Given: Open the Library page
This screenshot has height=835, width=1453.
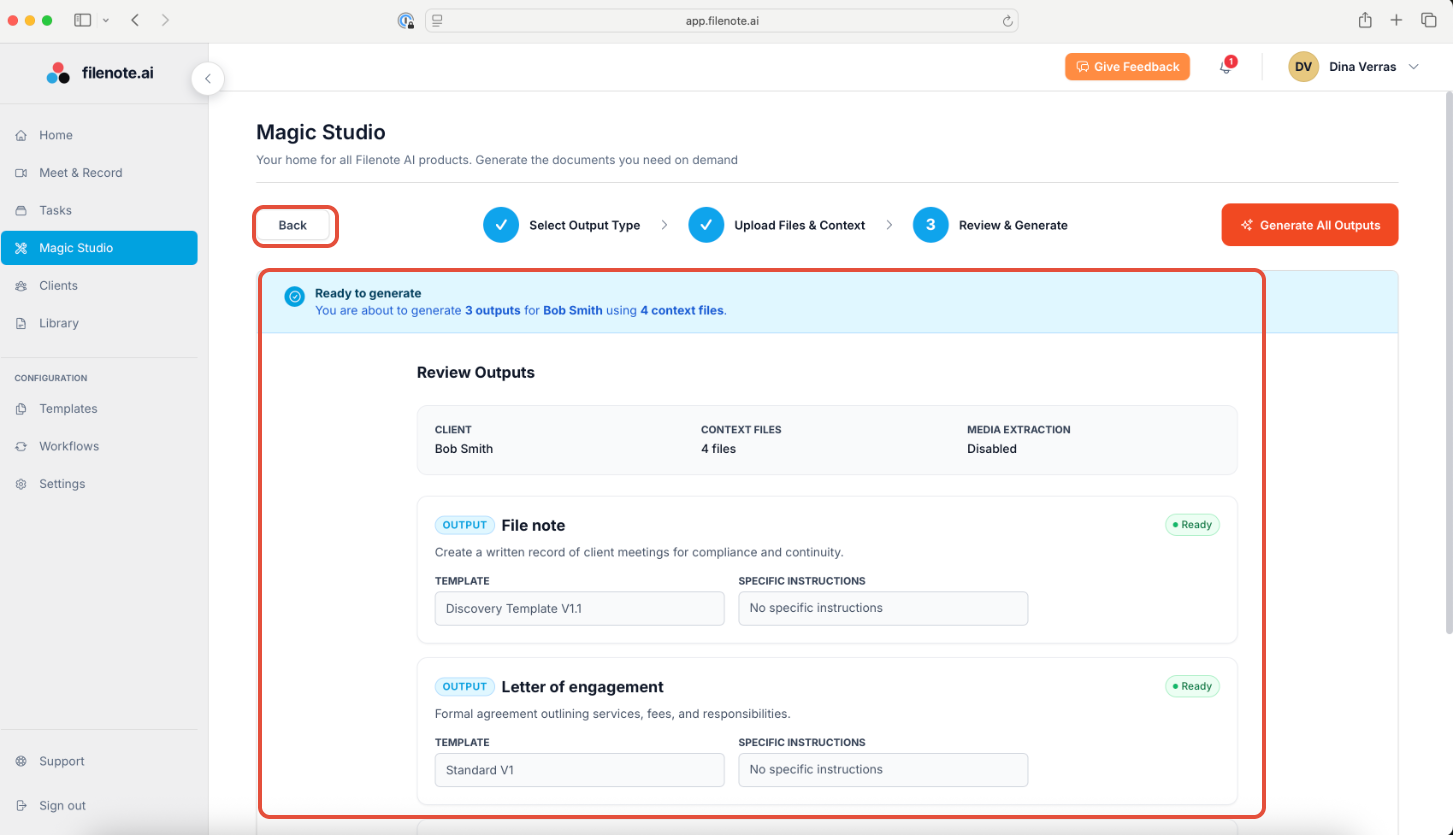Looking at the screenshot, I should 99,323.
